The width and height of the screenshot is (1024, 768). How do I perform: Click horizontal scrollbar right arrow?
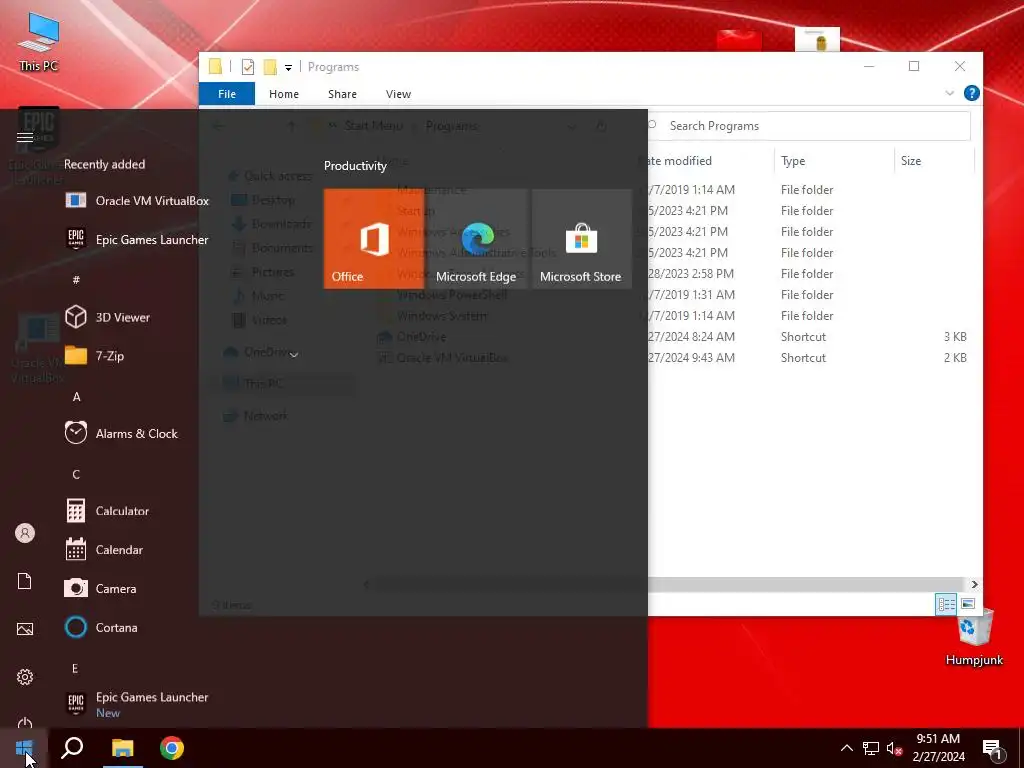click(974, 584)
